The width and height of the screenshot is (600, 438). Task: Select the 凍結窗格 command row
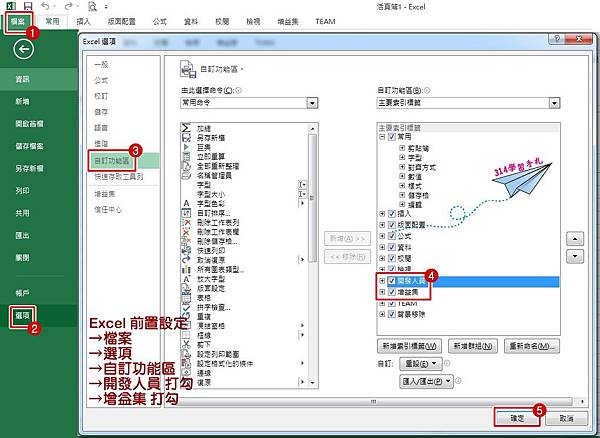click(x=245, y=326)
